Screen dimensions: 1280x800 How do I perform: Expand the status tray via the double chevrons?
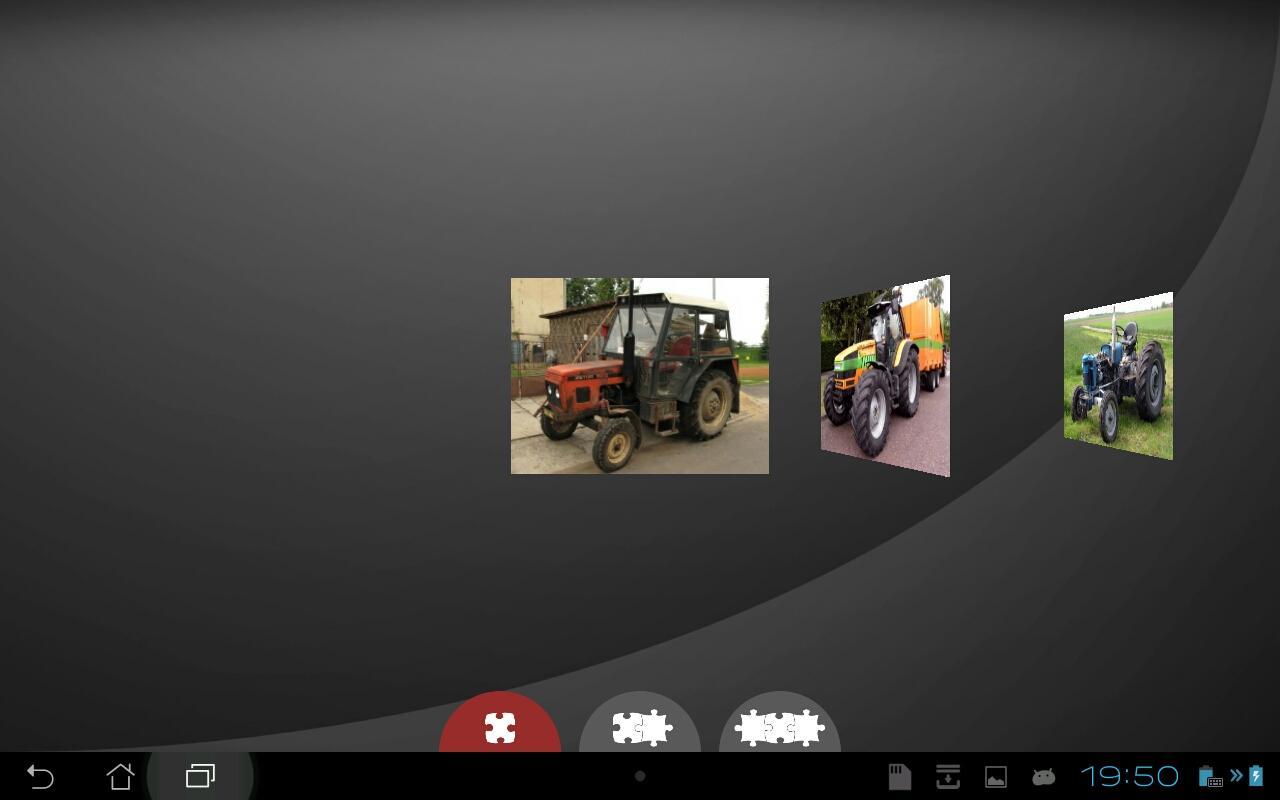pyautogui.click(x=1236, y=775)
